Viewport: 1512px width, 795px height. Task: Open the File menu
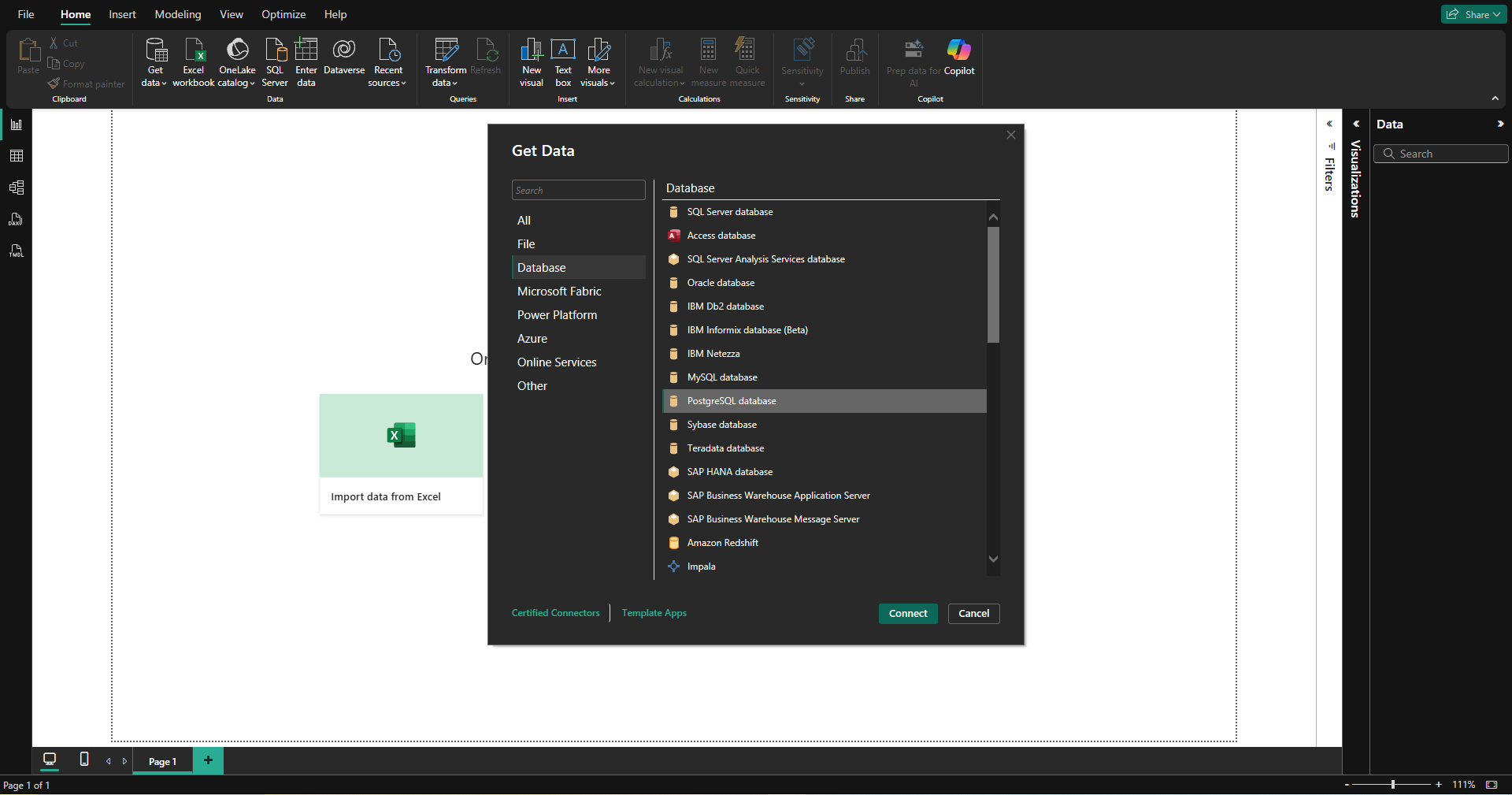(26, 14)
